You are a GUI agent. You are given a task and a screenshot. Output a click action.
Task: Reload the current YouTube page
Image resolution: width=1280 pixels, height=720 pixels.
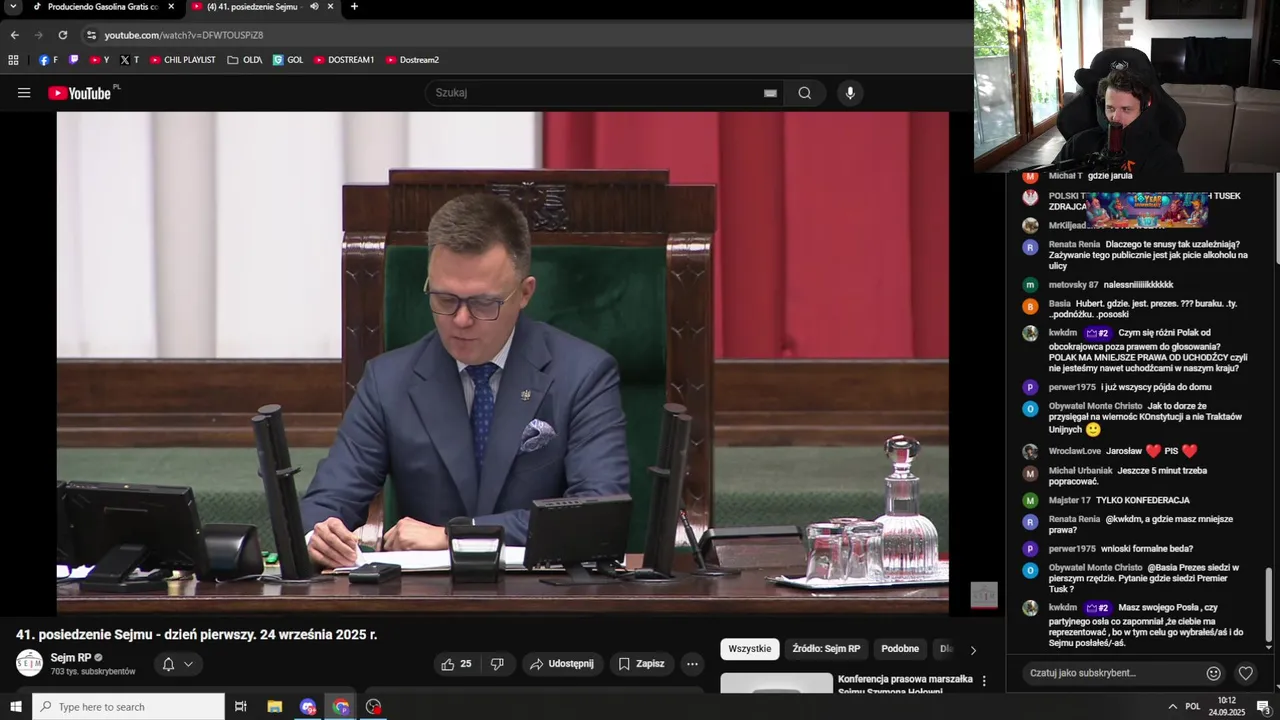[x=62, y=35]
